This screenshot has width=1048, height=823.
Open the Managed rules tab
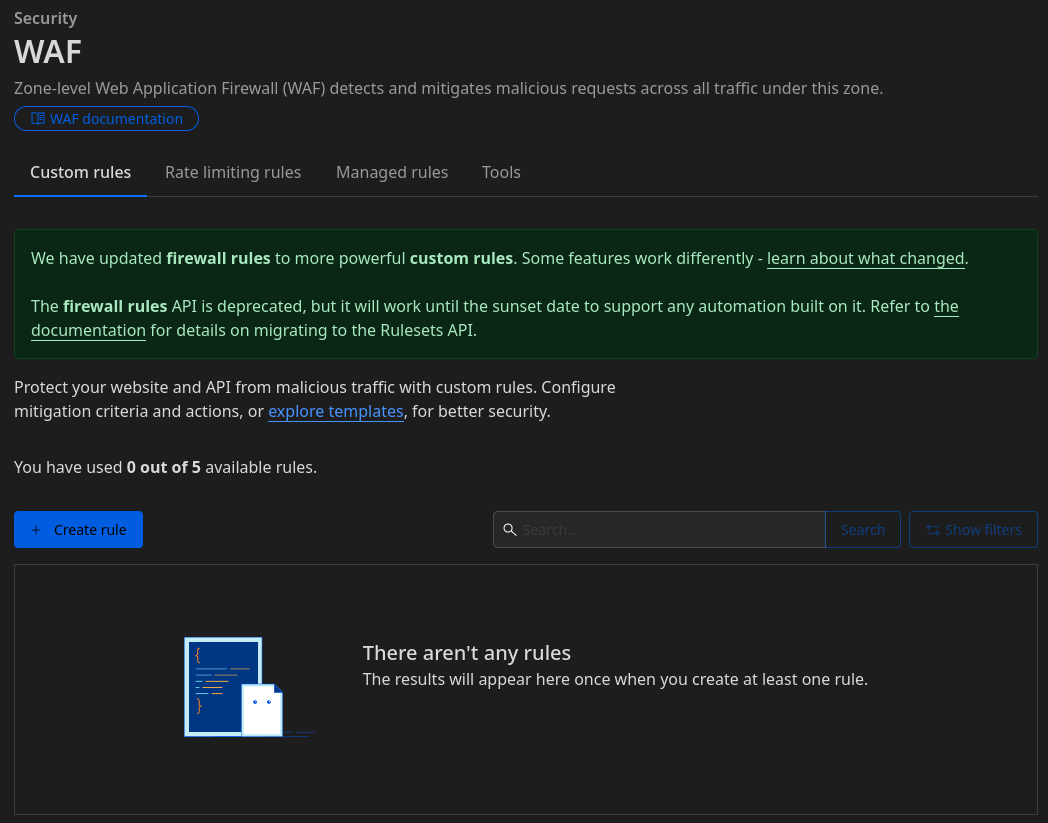pos(392,172)
